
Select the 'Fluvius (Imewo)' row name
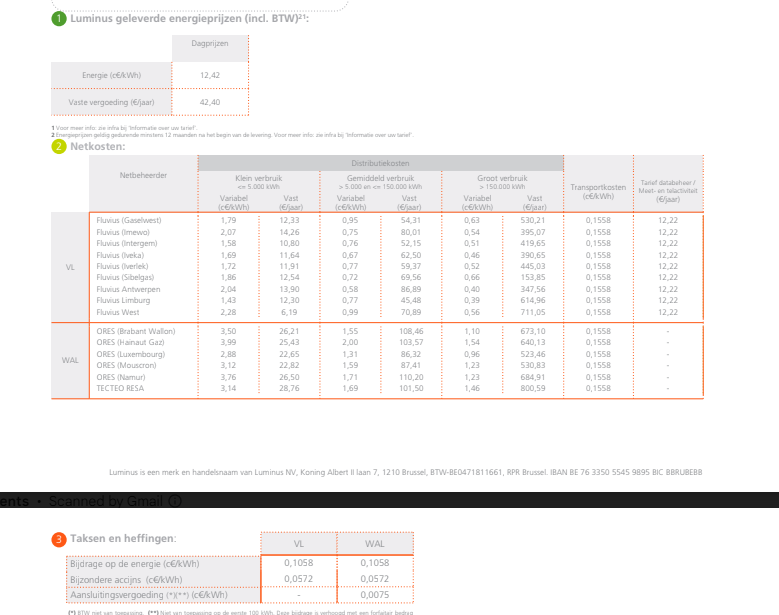tap(123, 232)
